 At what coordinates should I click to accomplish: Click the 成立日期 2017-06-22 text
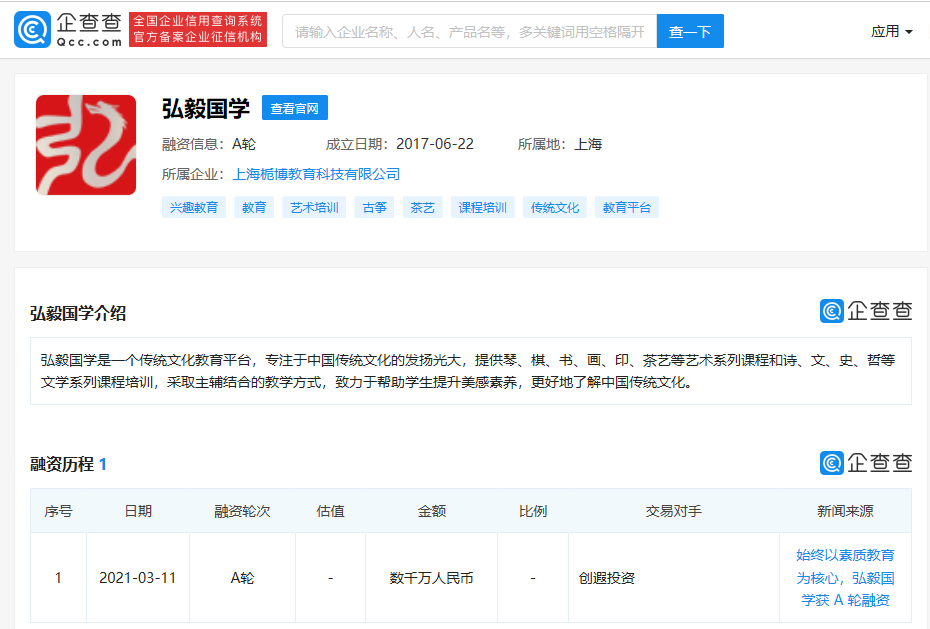(400, 144)
